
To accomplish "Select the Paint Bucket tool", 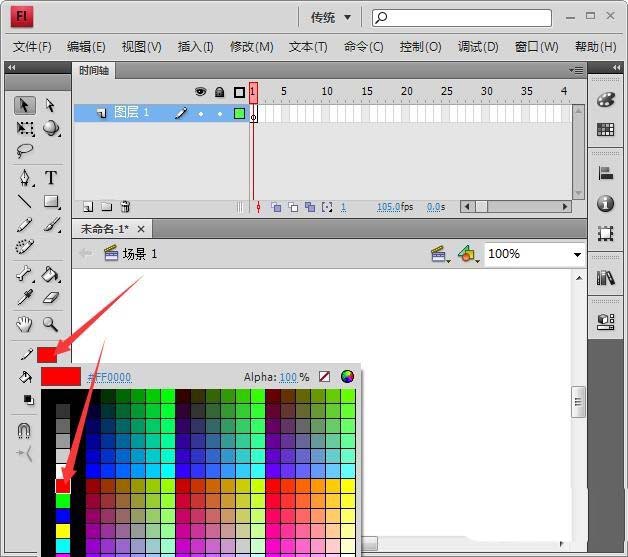I will tap(51, 274).
